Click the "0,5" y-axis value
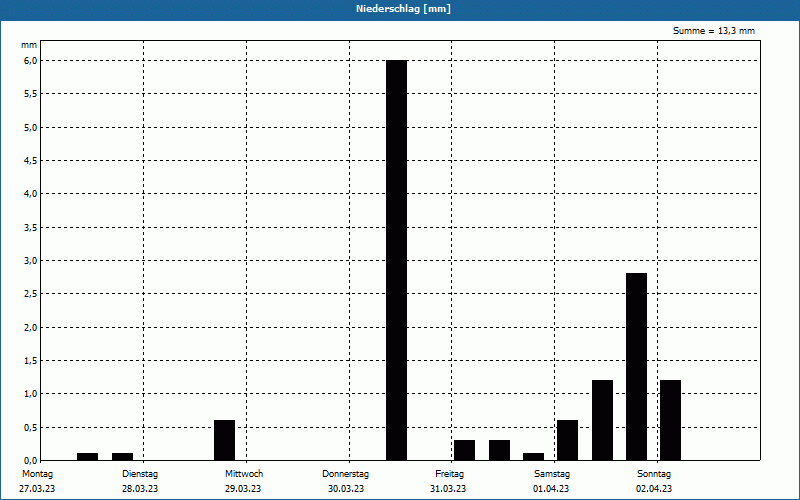This screenshot has height=500, width=800. click(x=31, y=428)
